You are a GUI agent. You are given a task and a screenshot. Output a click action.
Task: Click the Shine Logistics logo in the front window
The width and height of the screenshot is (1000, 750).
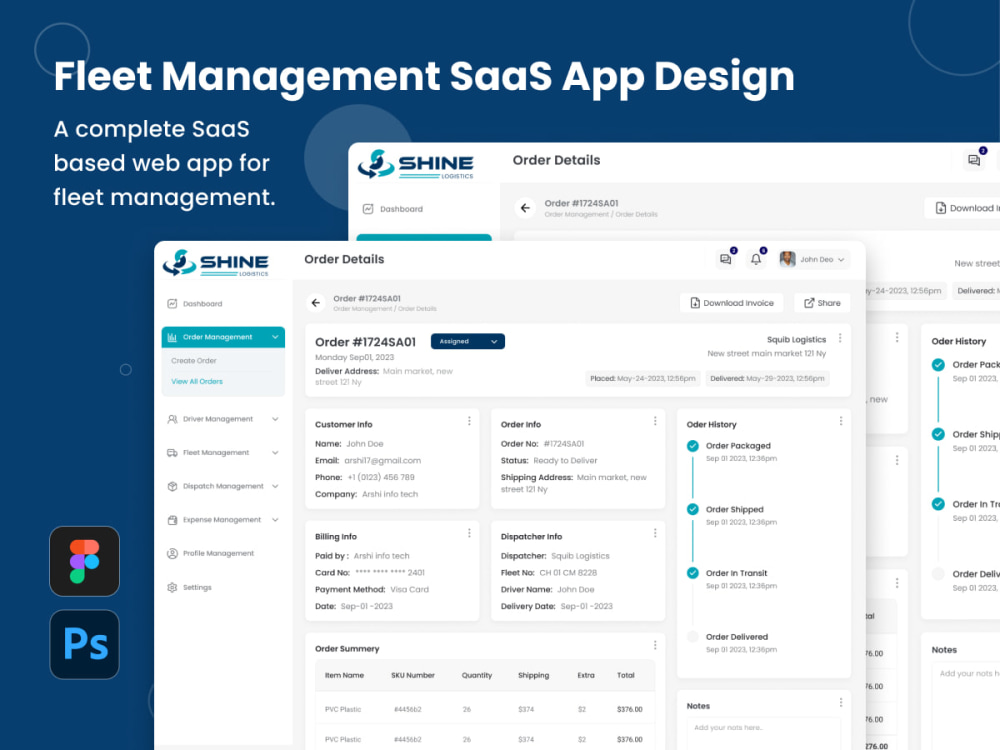216,263
